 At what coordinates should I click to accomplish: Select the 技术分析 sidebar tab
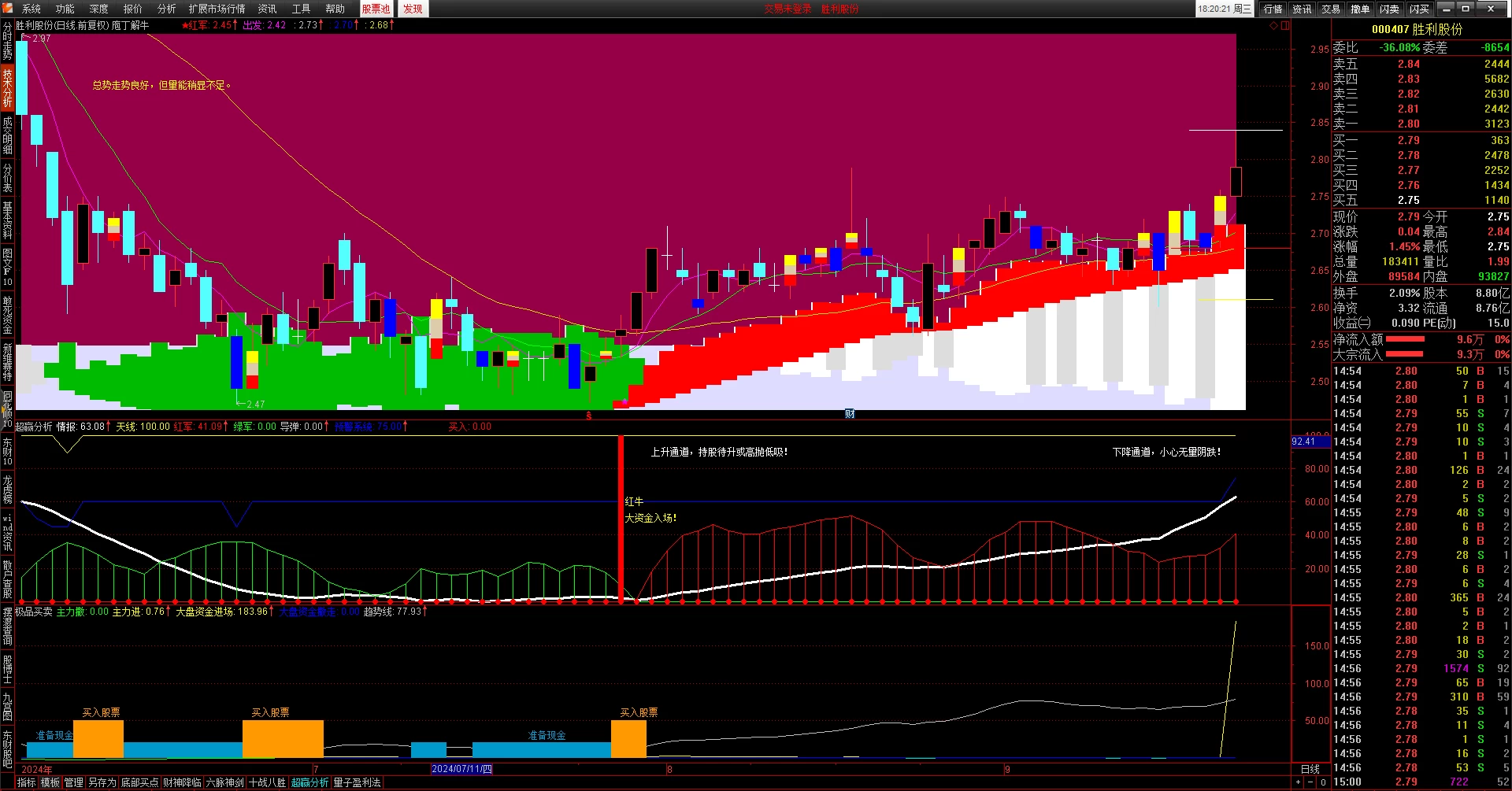[x=7, y=87]
